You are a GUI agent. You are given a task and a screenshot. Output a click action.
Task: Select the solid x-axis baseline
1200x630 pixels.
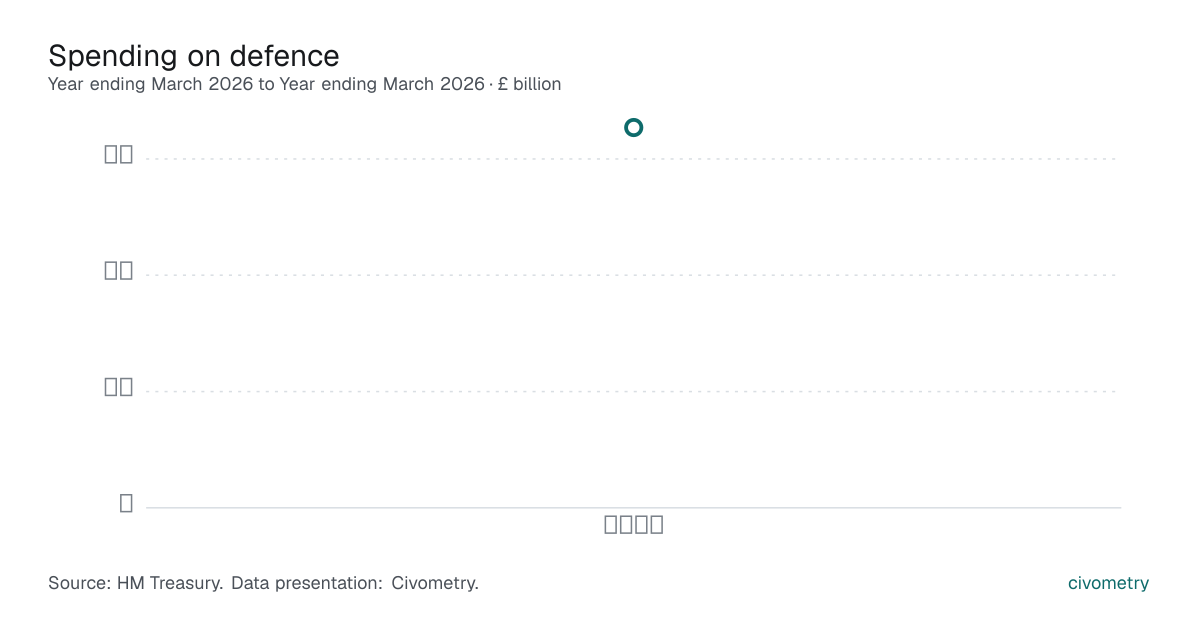click(x=633, y=508)
